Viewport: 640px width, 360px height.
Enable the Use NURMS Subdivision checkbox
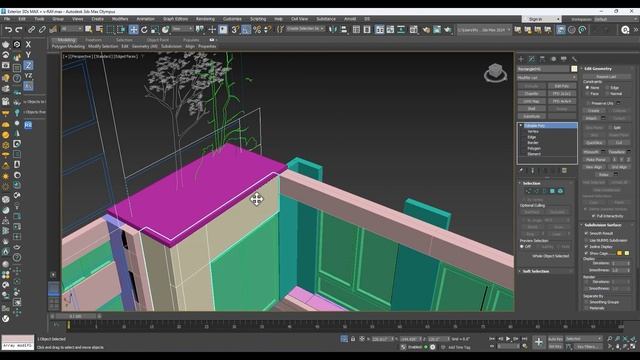587,240
